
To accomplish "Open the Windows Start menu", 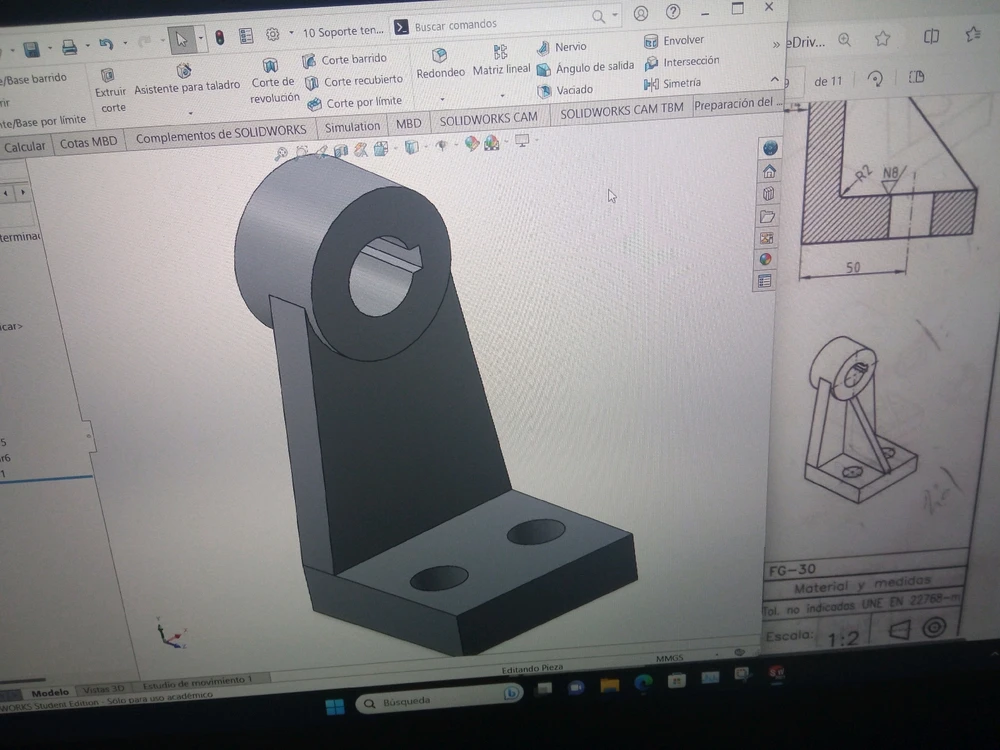I will pos(335,706).
